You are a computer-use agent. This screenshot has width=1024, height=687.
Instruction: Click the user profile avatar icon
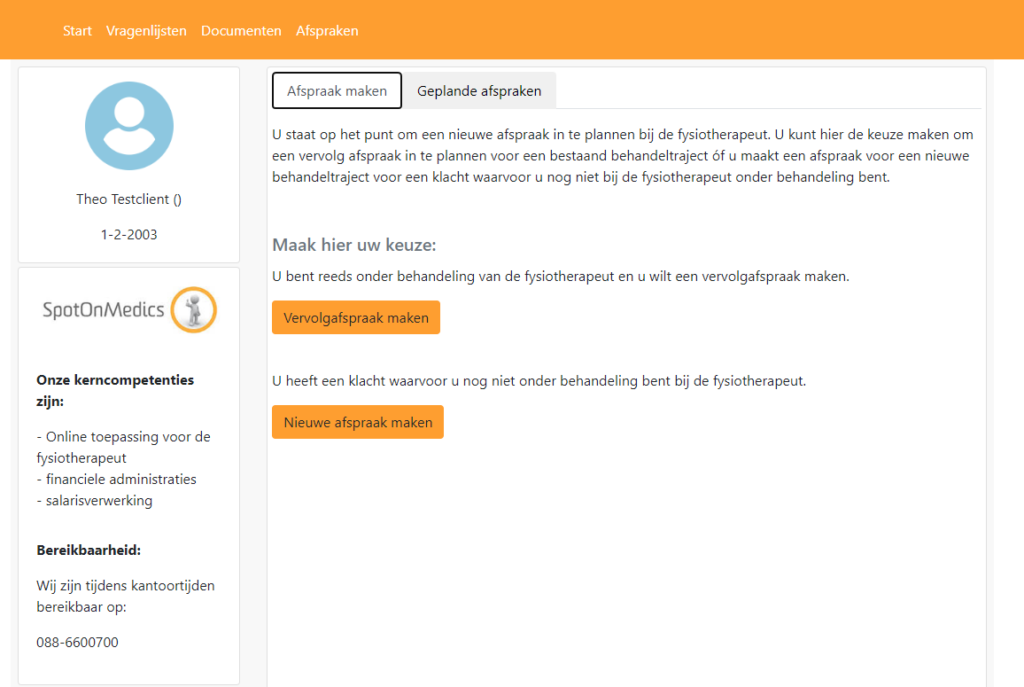click(x=129, y=126)
